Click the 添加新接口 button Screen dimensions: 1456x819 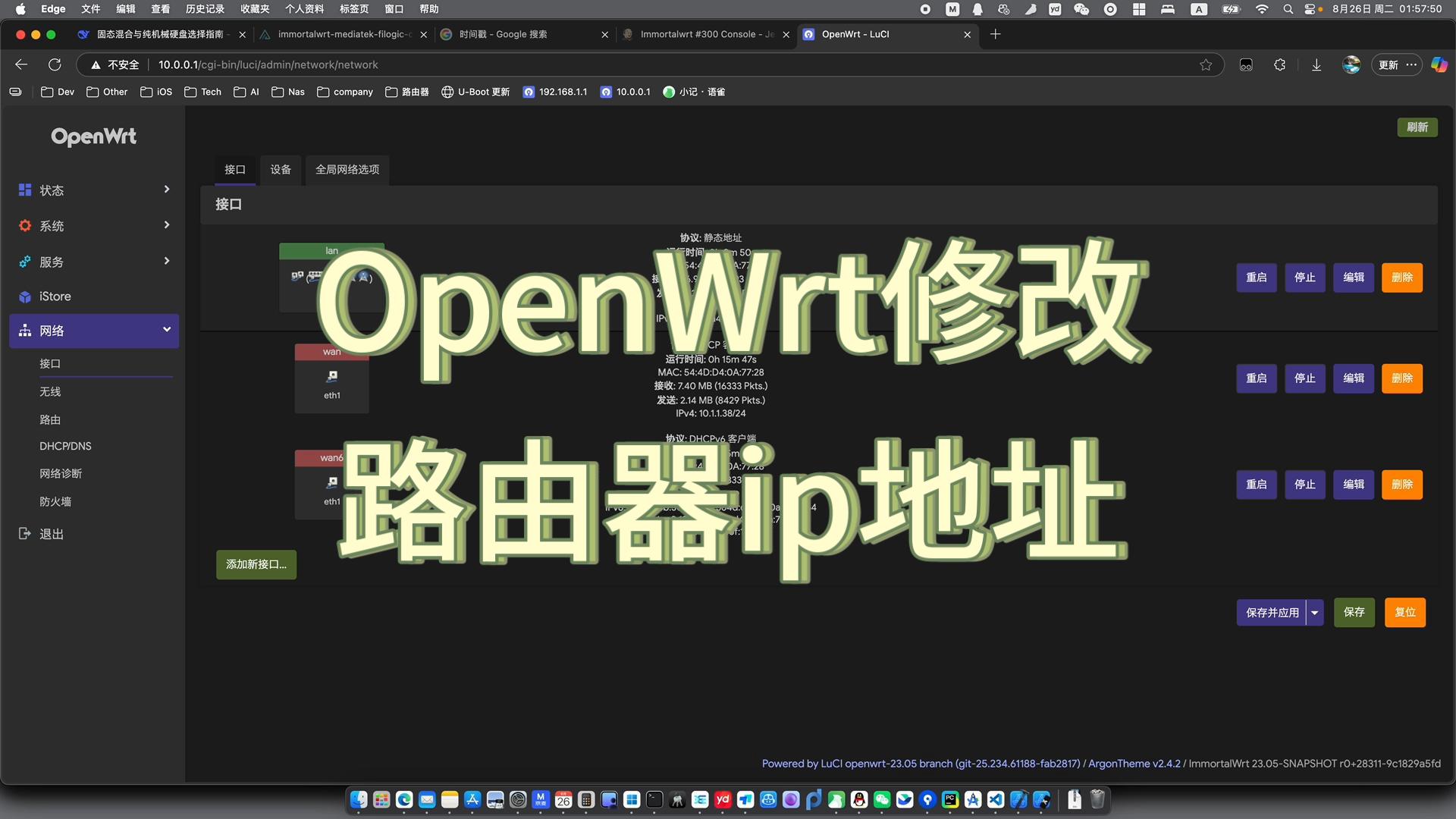256,565
